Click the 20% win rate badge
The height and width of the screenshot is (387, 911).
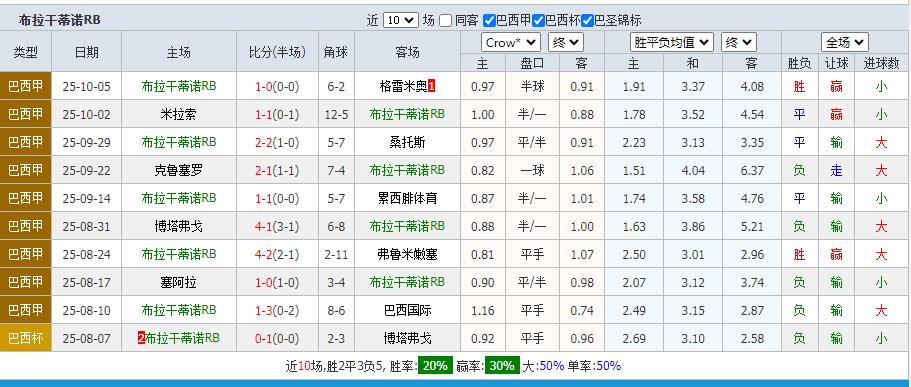(x=436, y=366)
